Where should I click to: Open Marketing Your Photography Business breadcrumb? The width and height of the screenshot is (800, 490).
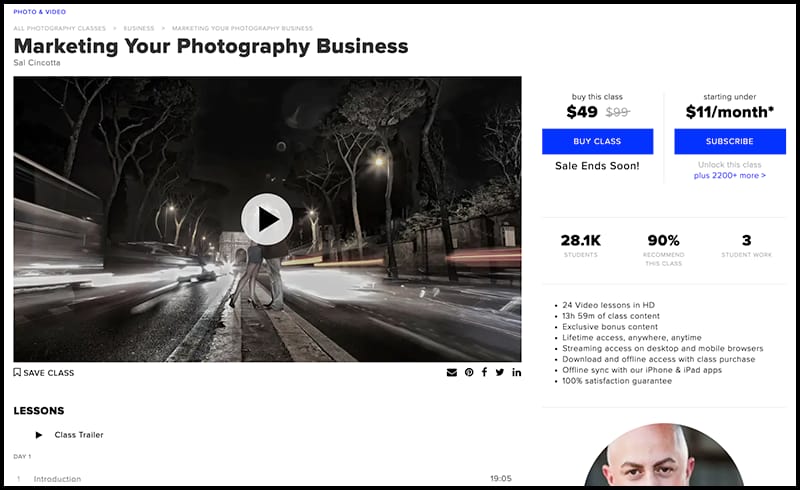(x=242, y=29)
